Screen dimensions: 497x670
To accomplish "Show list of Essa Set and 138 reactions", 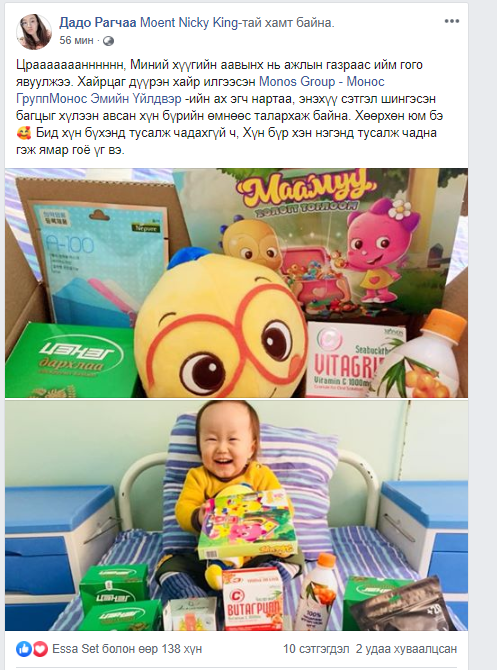I will [127, 649].
